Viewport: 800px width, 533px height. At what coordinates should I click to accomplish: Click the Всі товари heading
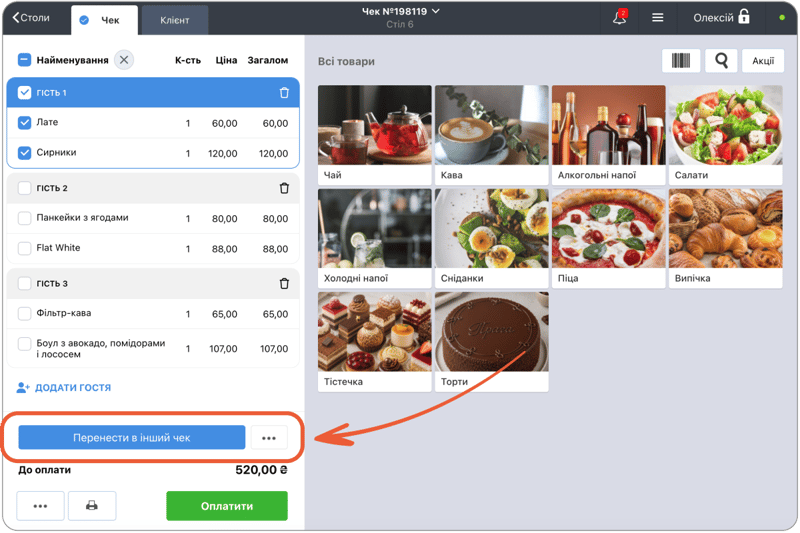tap(346, 61)
